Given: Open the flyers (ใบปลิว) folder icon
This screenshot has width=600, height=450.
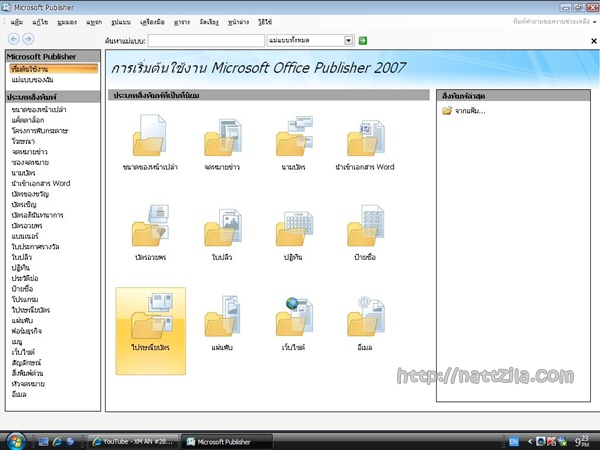Looking at the screenshot, I should point(223,227).
